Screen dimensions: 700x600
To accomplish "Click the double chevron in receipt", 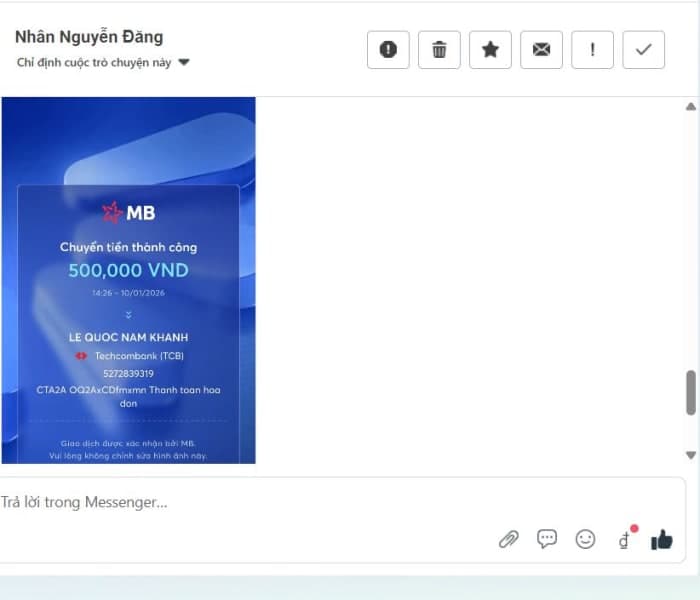I will (x=129, y=315).
